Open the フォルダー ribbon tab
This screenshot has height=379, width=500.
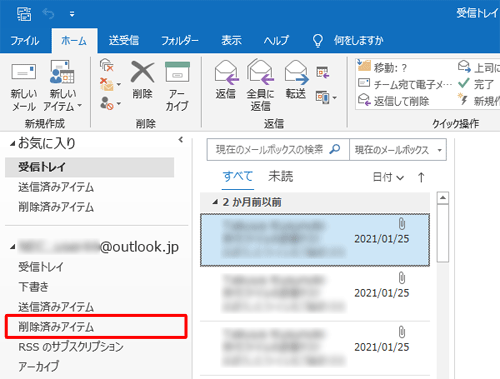pyautogui.click(x=180, y=41)
